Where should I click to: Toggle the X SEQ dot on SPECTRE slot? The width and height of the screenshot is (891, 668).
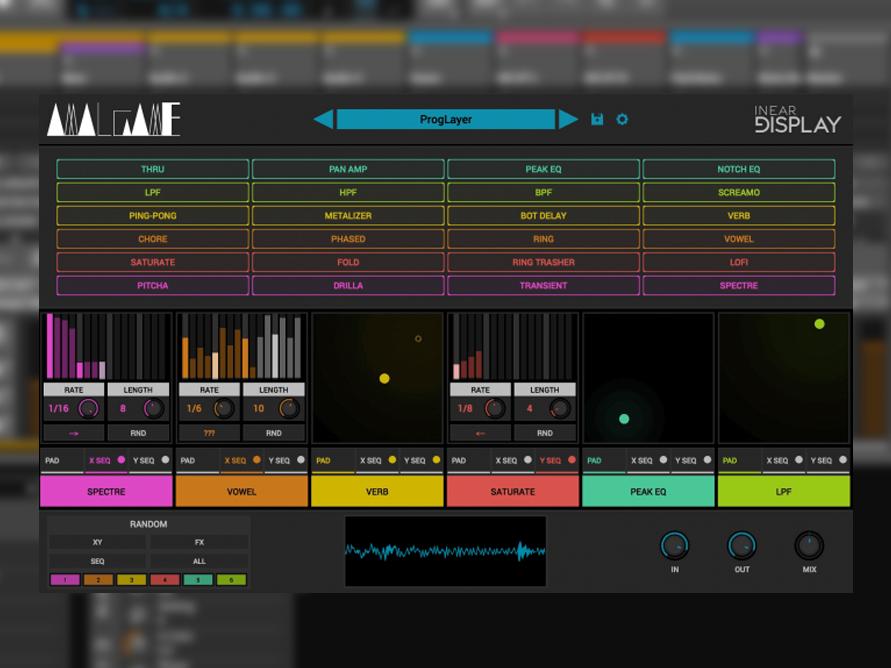click(x=122, y=460)
